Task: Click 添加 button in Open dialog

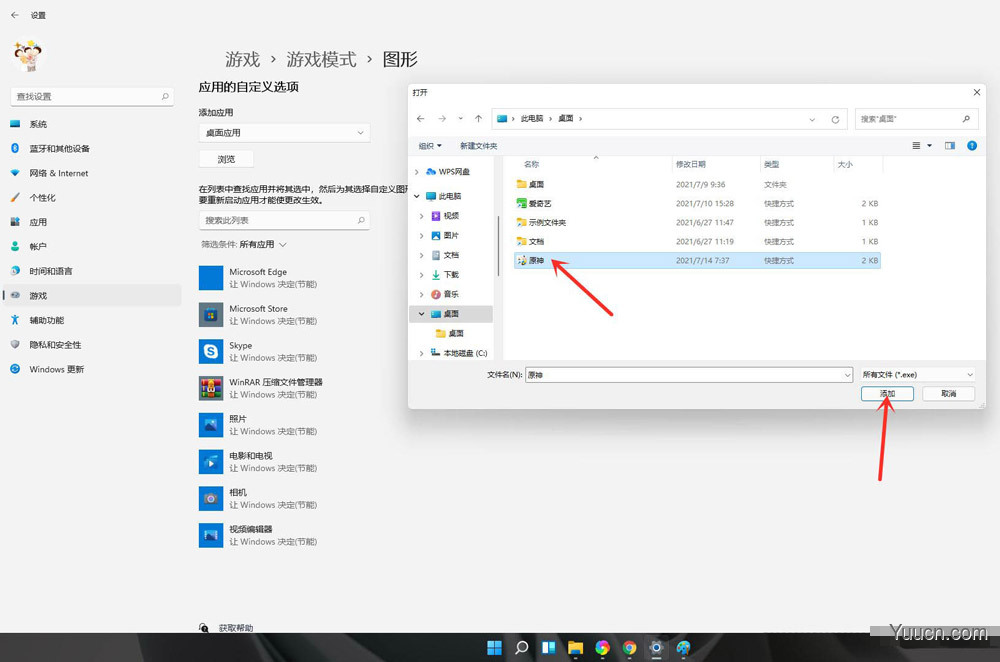Action: click(x=887, y=394)
